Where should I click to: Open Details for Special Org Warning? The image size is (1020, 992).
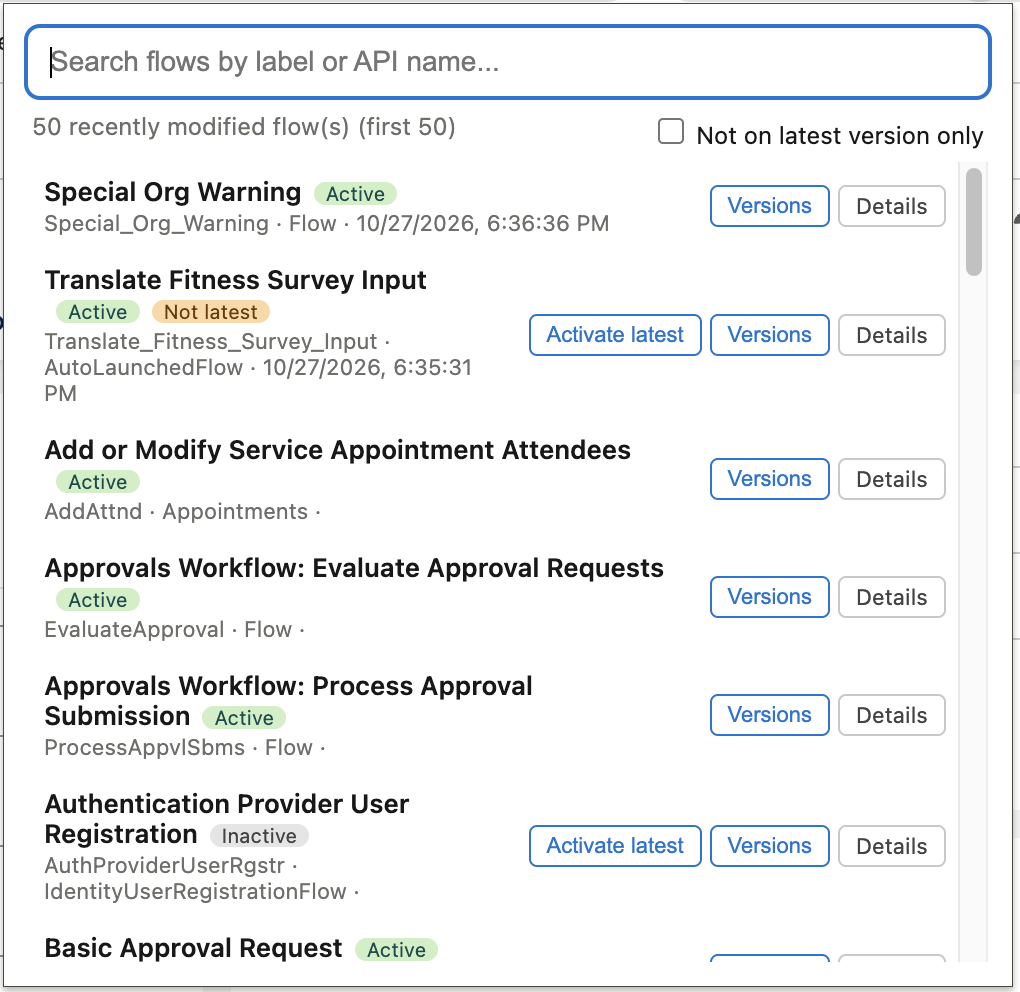(x=891, y=206)
